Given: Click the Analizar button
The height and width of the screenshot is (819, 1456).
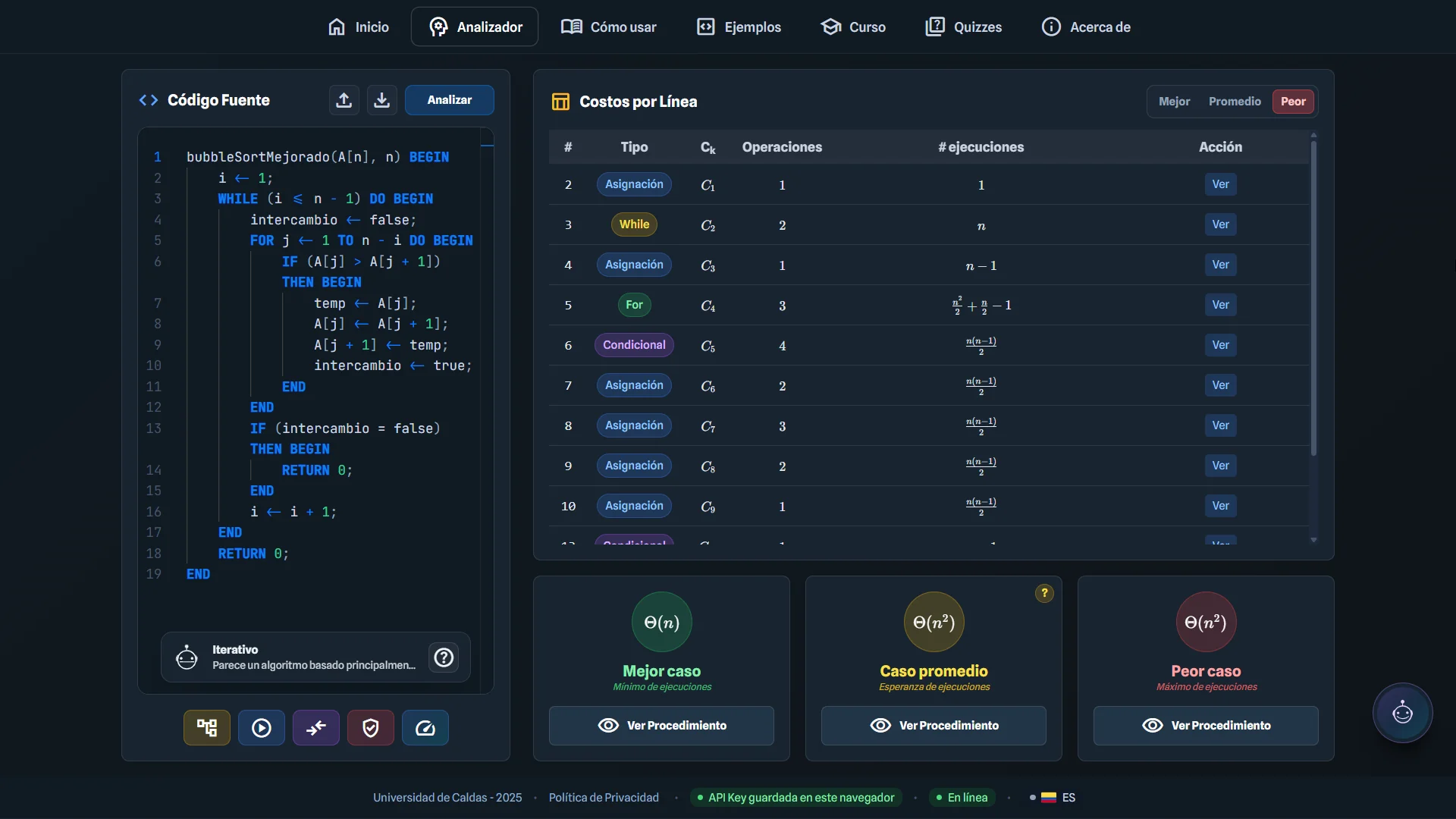Looking at the screenshot, I should [x=450, y=100].
